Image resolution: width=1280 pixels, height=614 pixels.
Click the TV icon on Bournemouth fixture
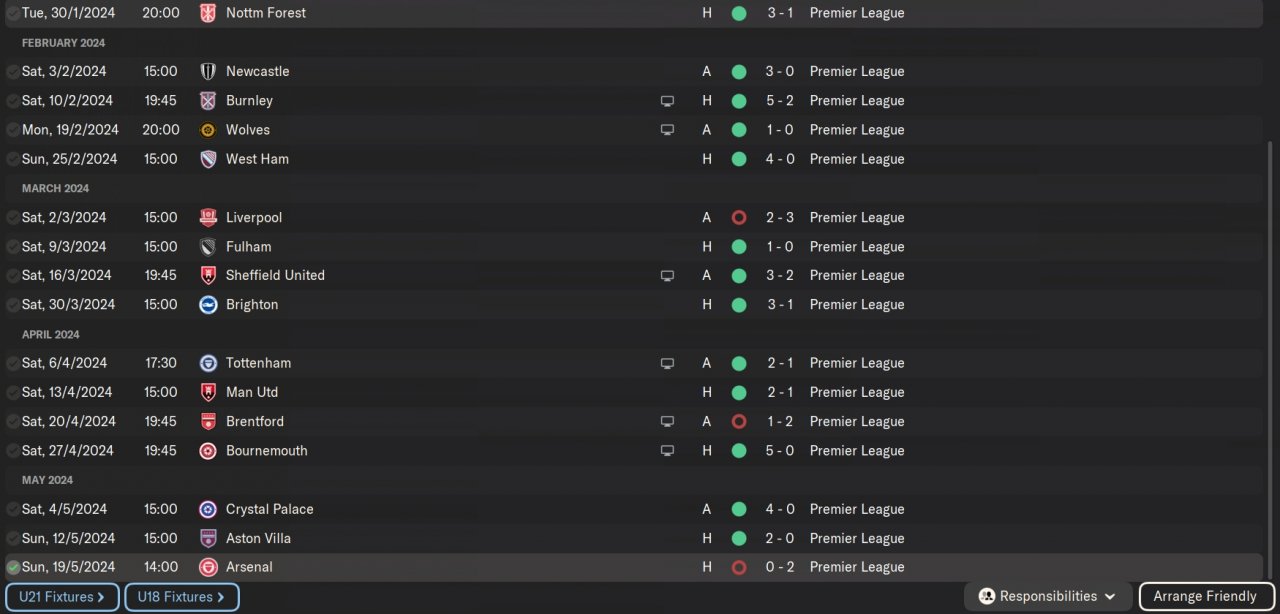click(667, 451)
